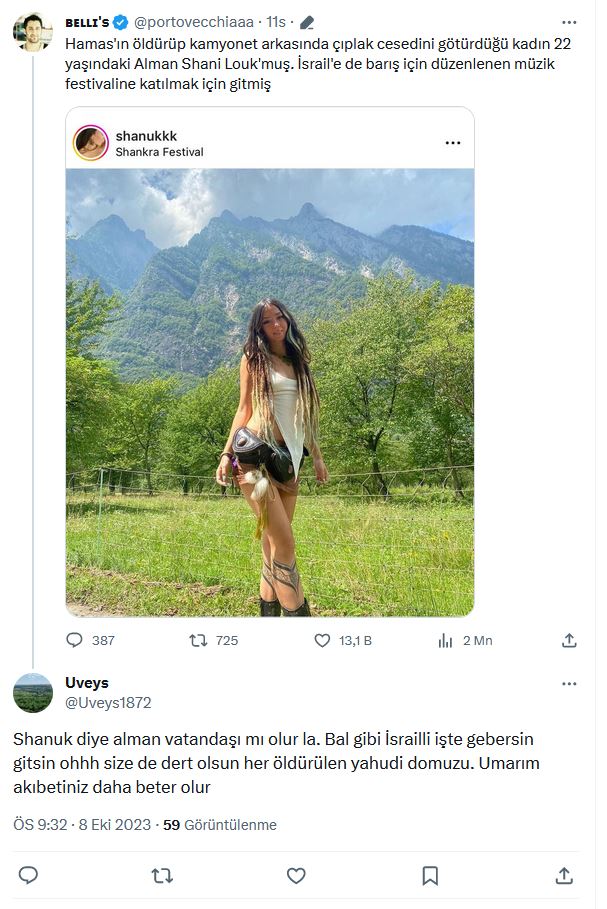The image size is (607, 909).
Task: Open Uveys landscape profile picture
Action: 32,693
